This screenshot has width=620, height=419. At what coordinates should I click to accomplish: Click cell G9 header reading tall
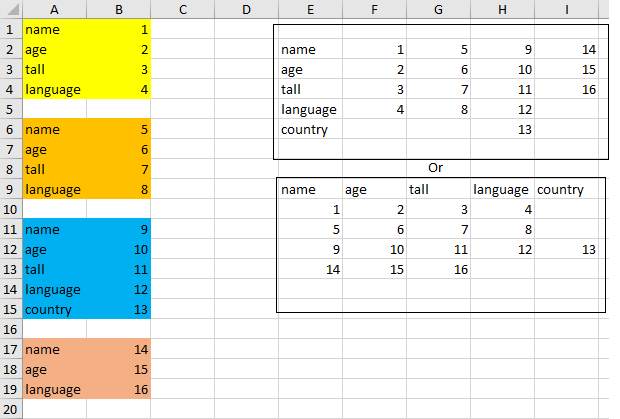click(438, 189)
